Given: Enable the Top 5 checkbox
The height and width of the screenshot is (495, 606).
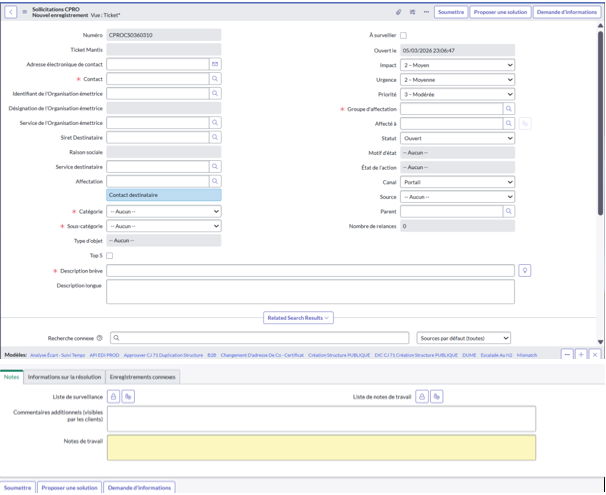Looking at the screenshot, I should tap(110, 256).
